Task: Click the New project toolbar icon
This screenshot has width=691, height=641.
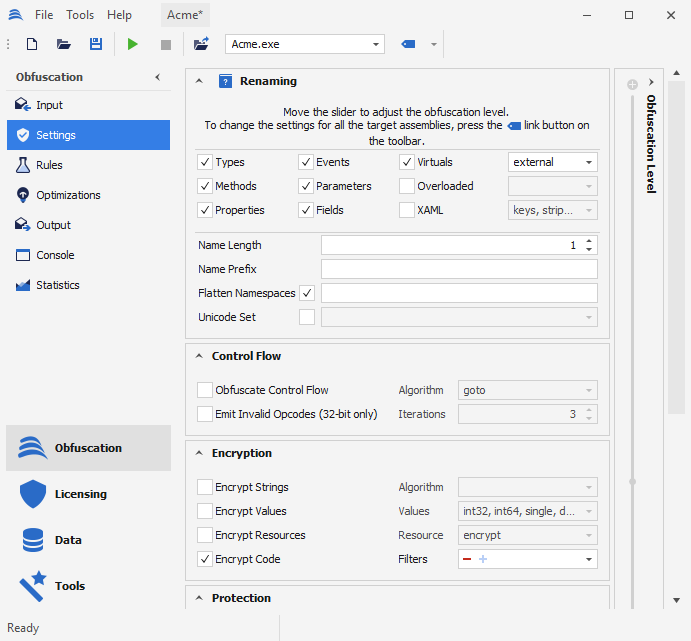Action: 32,44
